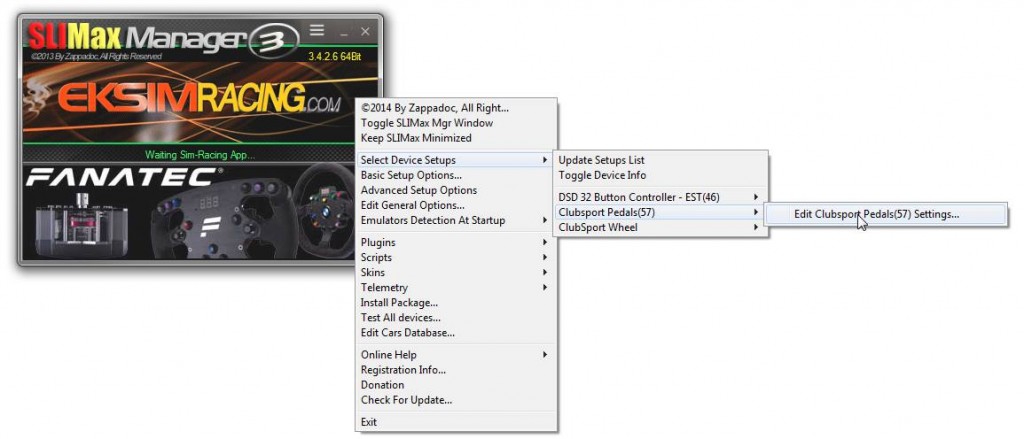Choose Check For Update...
The width and height of the screenshot is (1024, 439).
(x=455, y=400)
